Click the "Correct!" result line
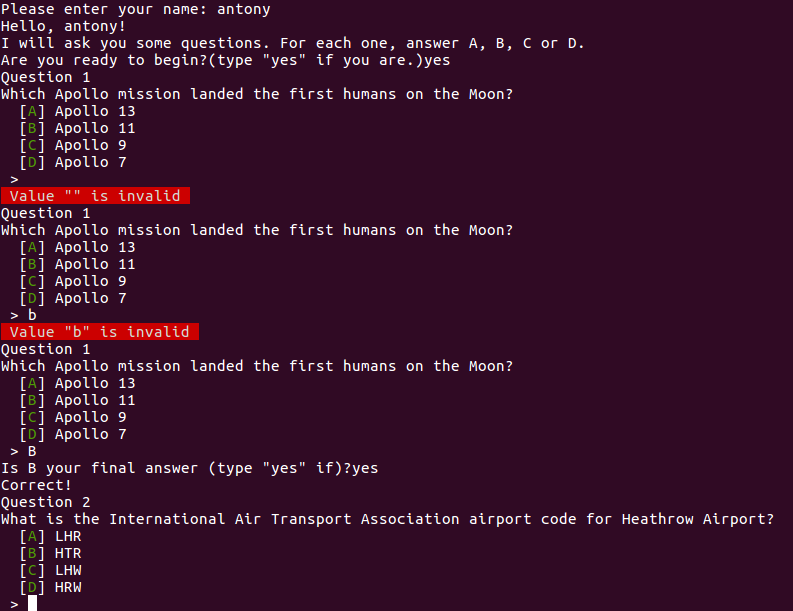This screenshot has height=611, width=793. click(37, 485)
